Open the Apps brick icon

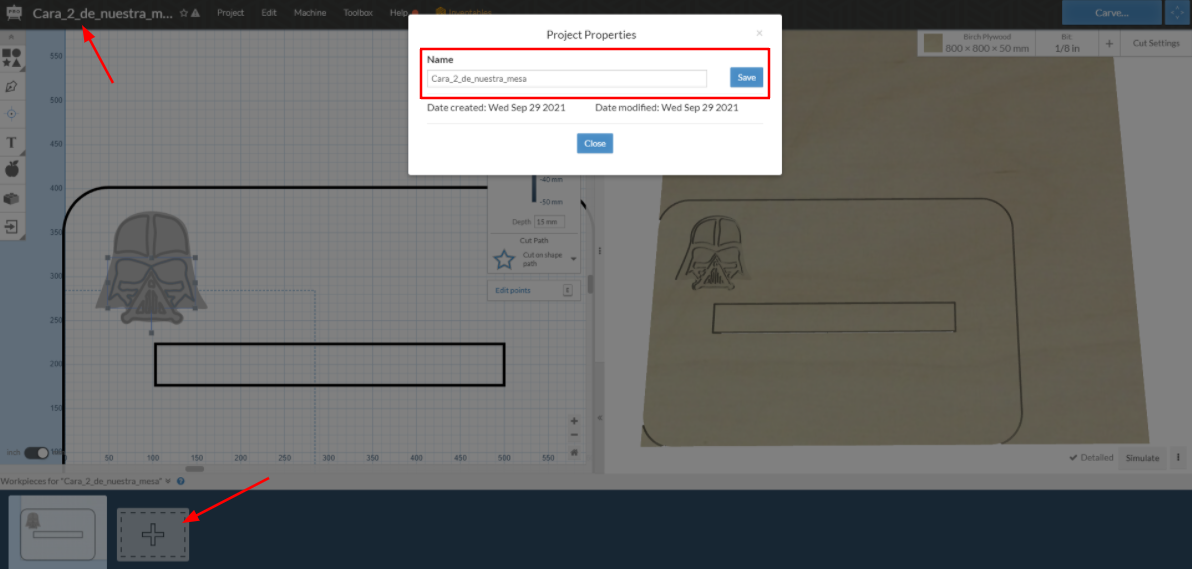coord(11,198)
